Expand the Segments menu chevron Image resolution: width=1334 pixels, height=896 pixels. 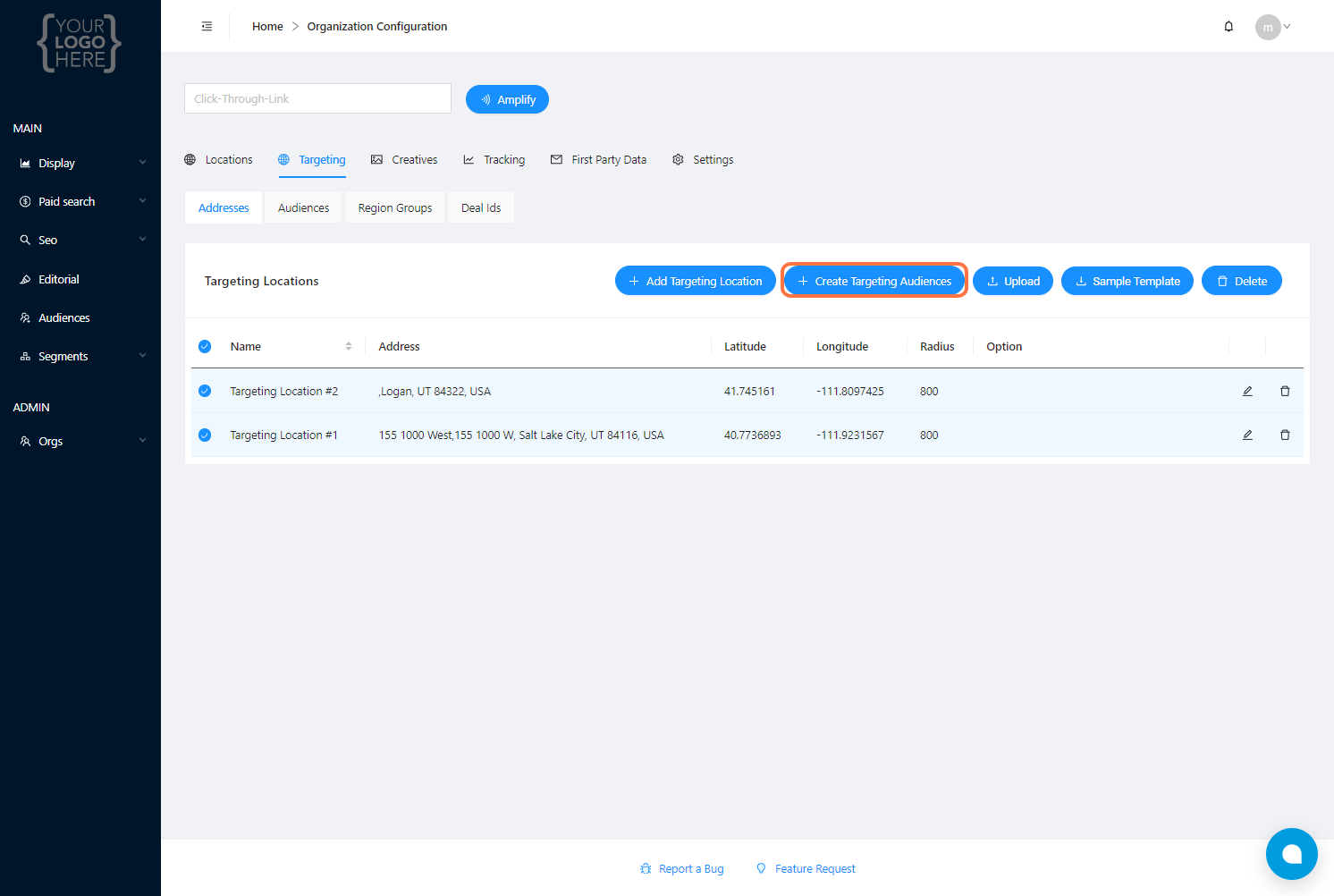(142, 356)
